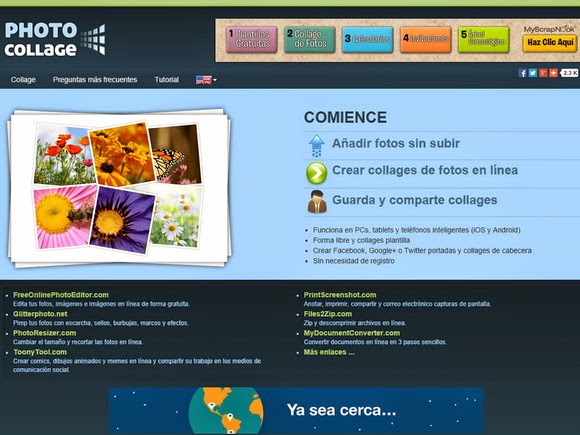The height and width of the screenshot is (435, 580).
Task: Open Files2Zip.com link
Action: [328, 314]
